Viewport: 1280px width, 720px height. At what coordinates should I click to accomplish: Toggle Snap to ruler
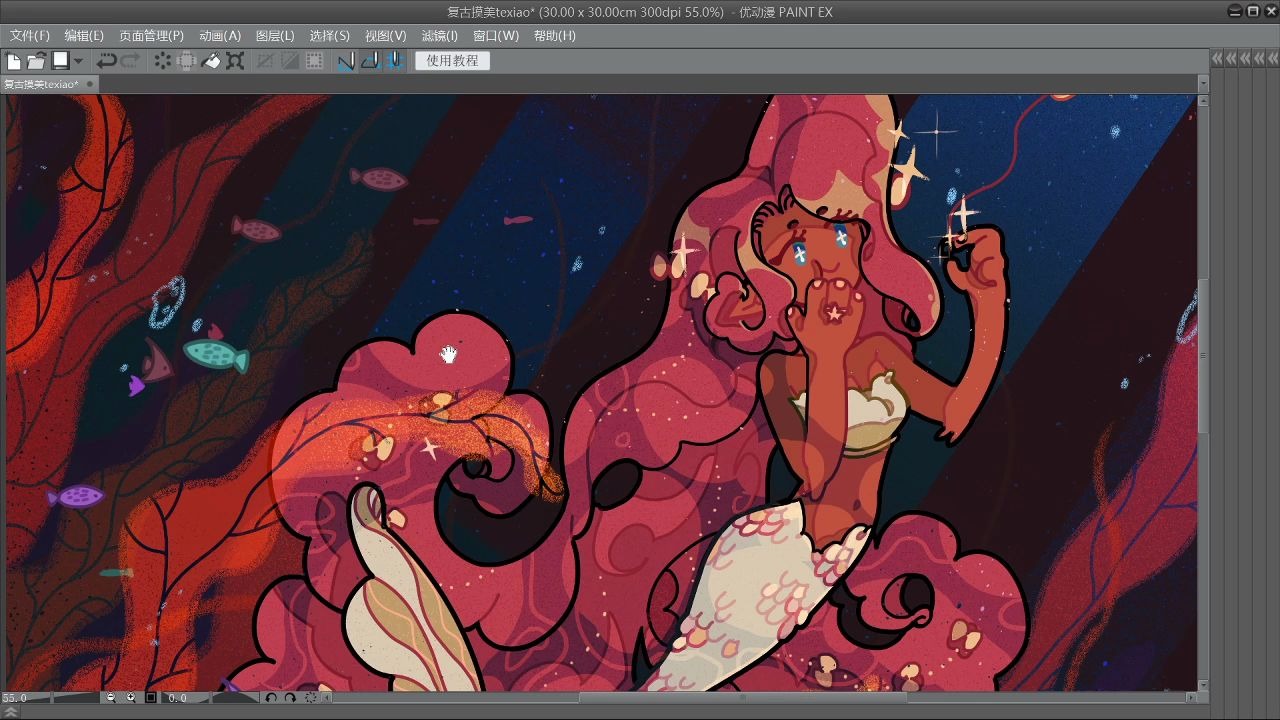[x=346, y=61]
